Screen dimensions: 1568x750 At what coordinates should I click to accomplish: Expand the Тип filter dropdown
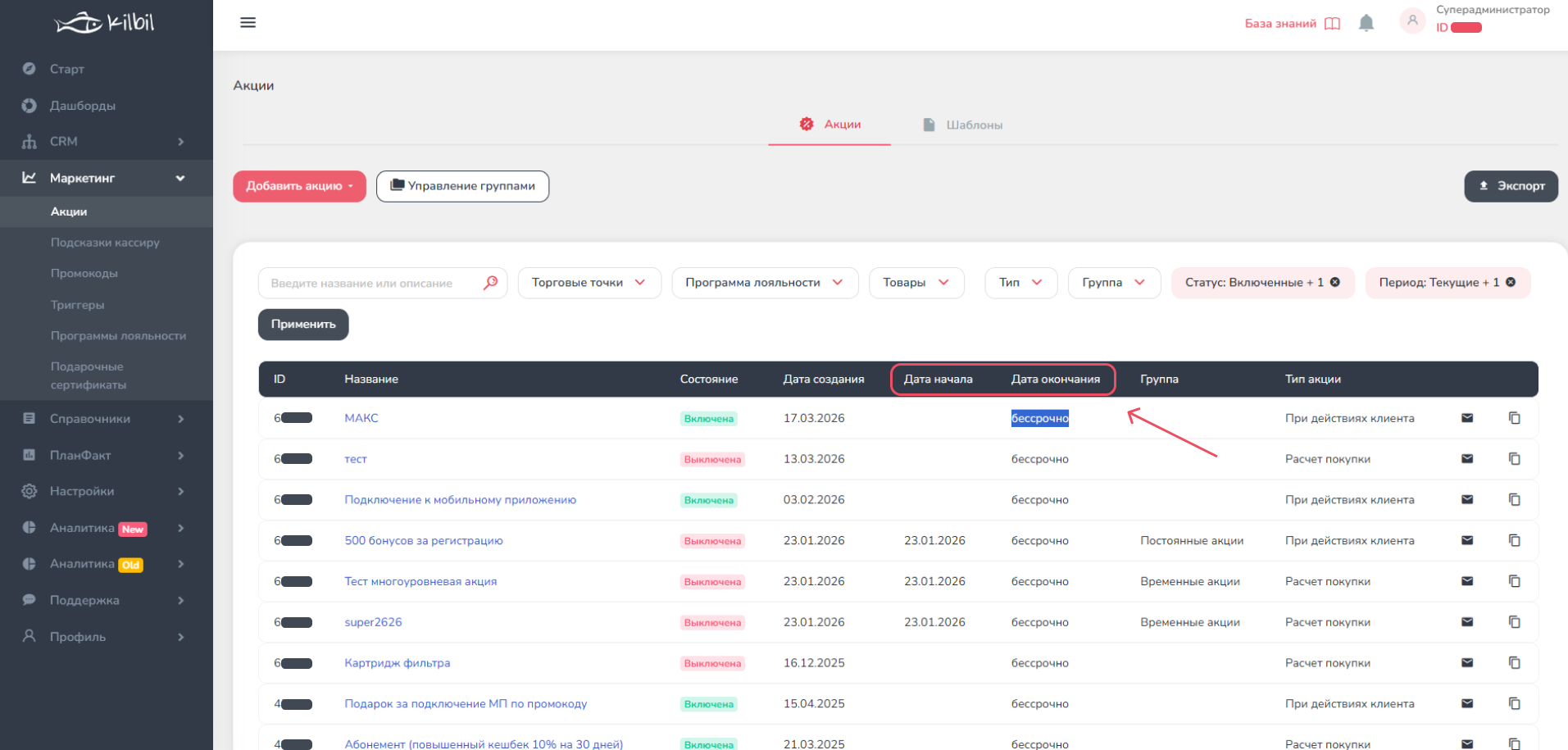pos(1020,283)
